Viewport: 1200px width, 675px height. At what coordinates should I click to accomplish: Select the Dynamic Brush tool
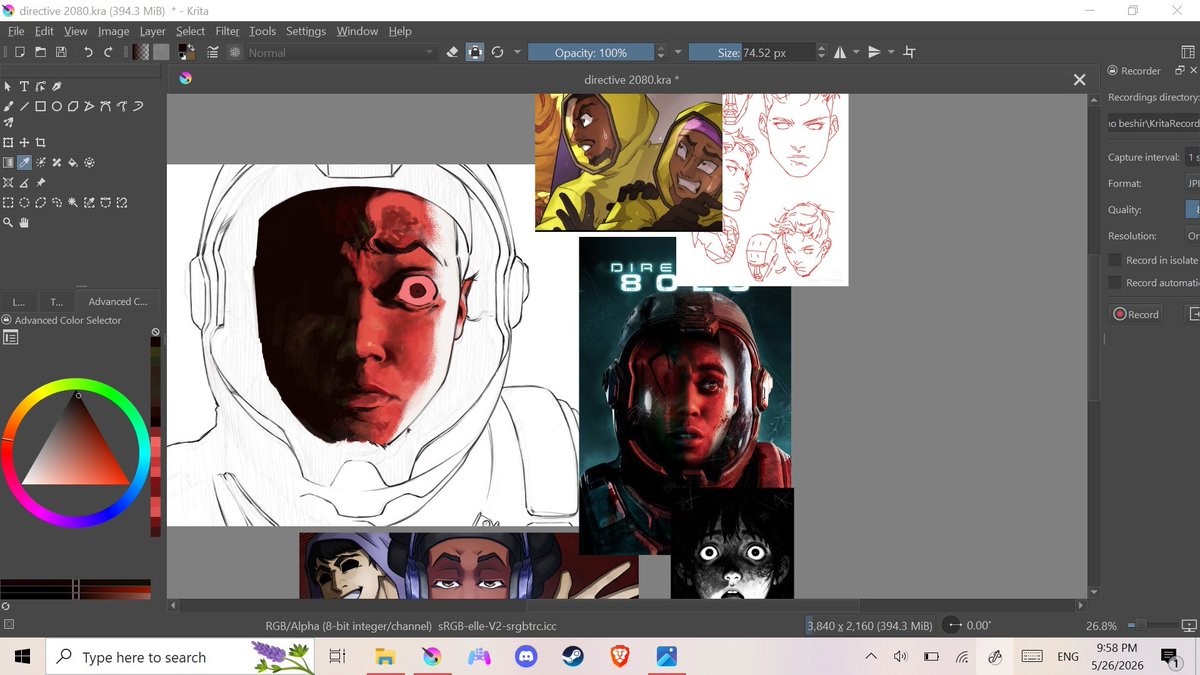click(137, 106)
